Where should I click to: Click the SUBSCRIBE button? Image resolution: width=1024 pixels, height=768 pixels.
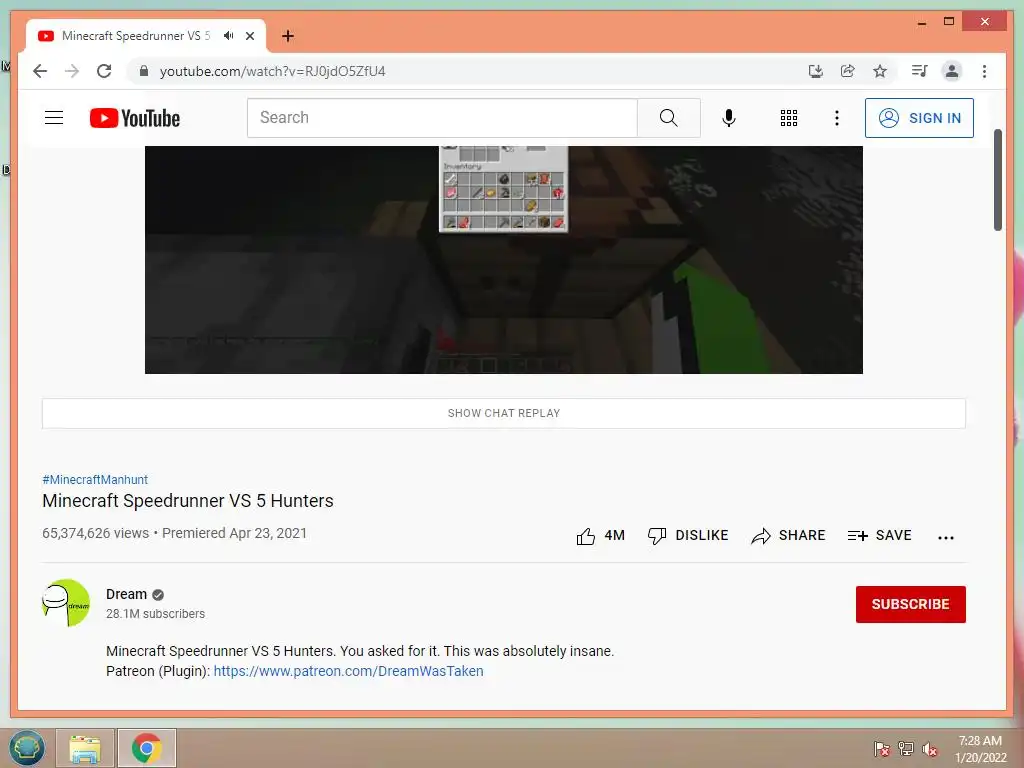tap(910, 604)
